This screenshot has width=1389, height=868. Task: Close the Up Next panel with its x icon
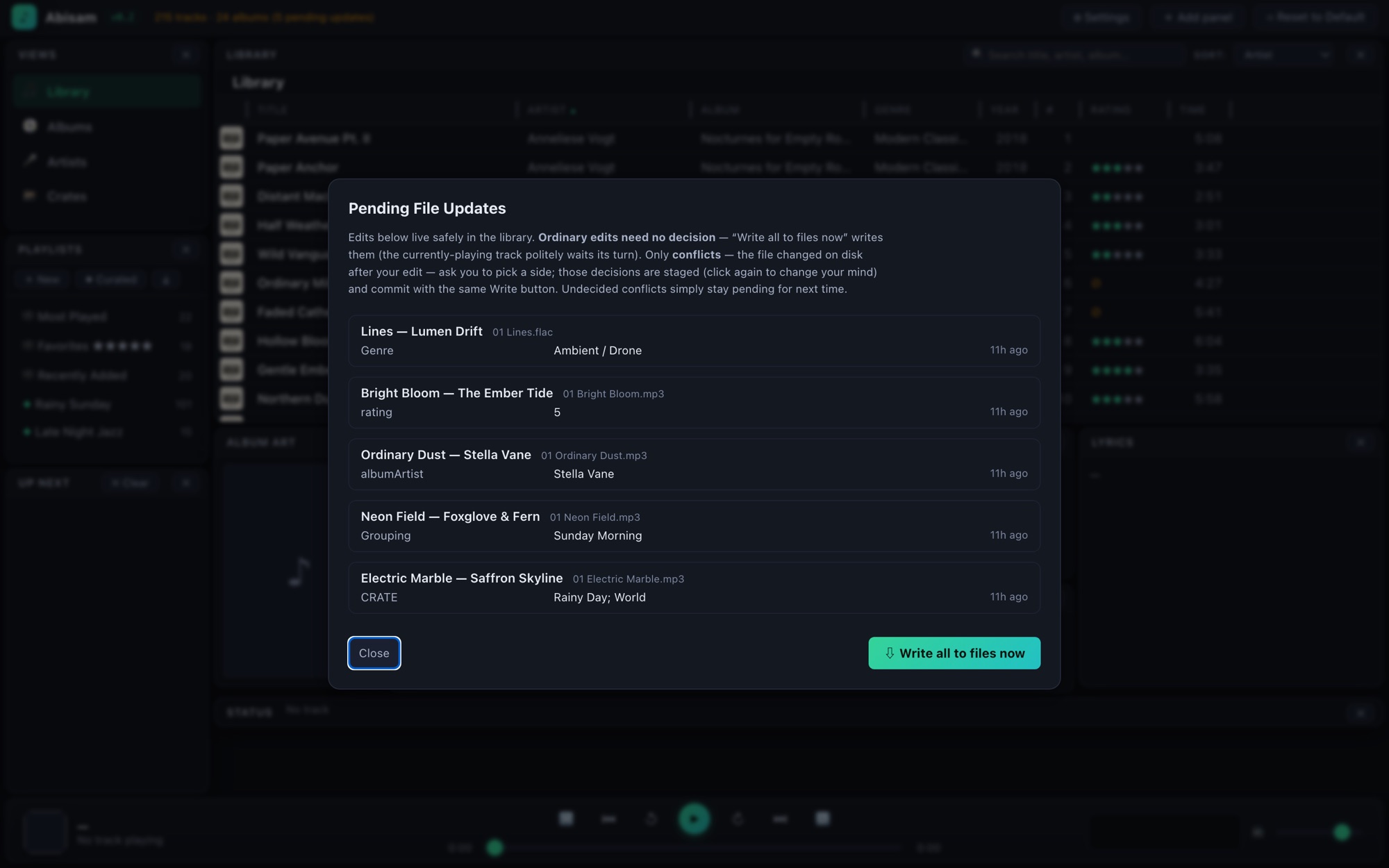tap(185, 483)
